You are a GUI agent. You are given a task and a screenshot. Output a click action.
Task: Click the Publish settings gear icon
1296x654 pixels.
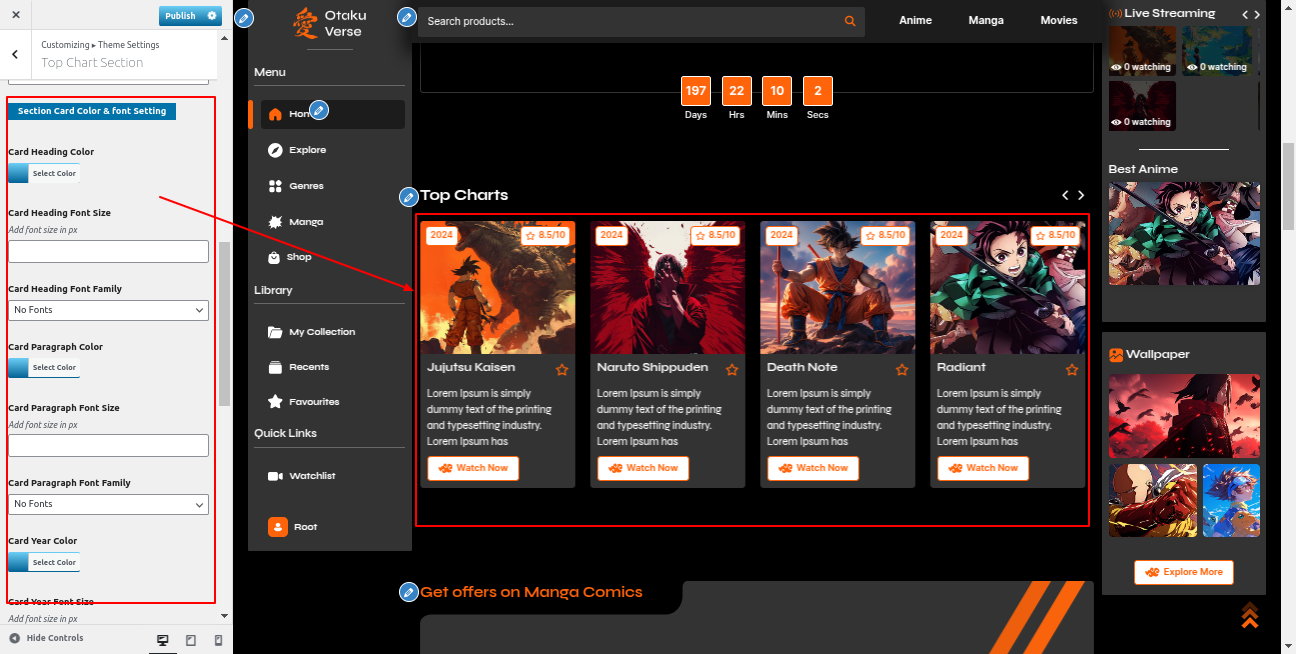(212, 16)
